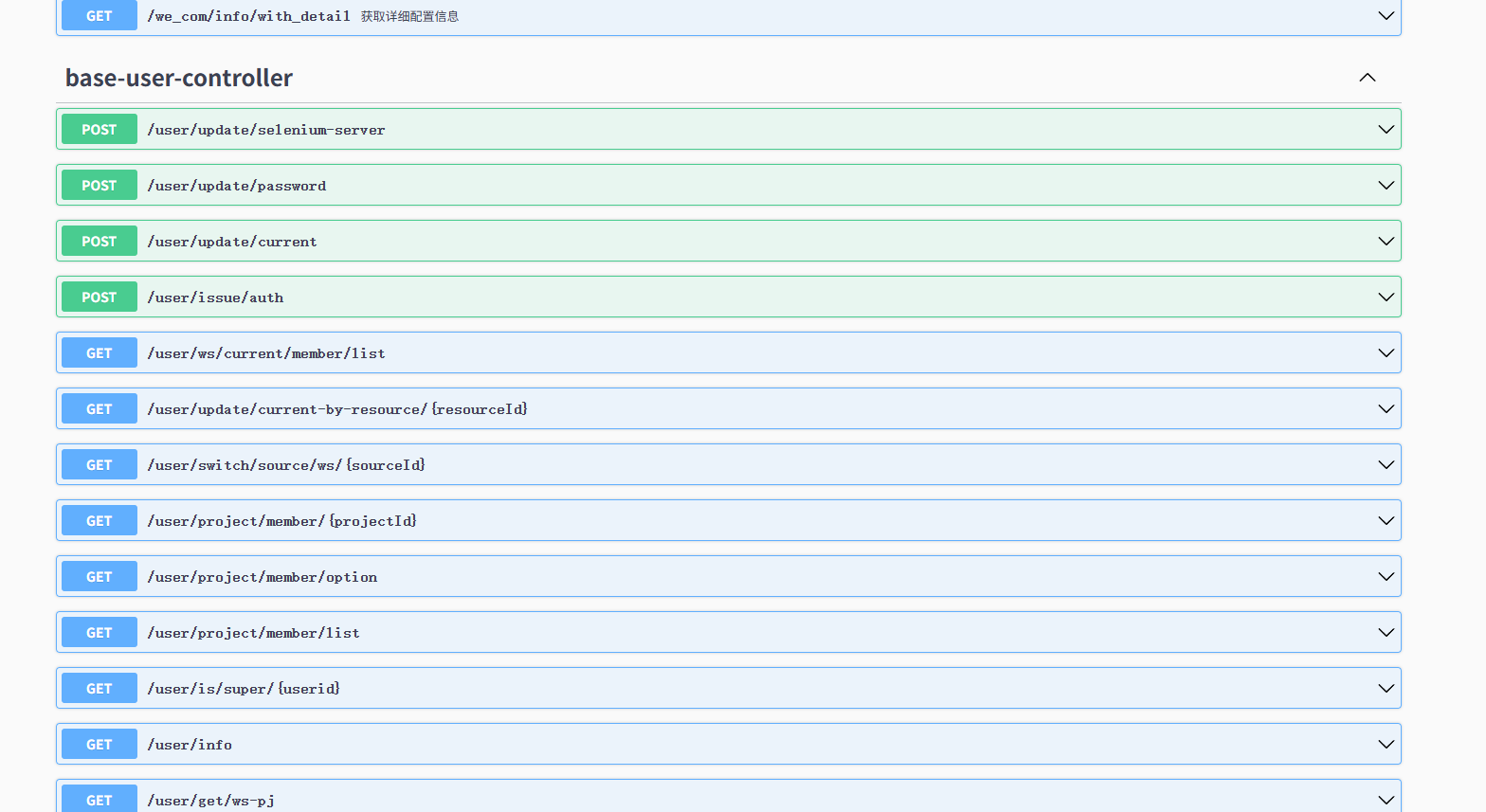This screenshot has height=812, width=1486.
Task: Open the /user/ws/current/member/list endpoint path
Action: point(266,353)
